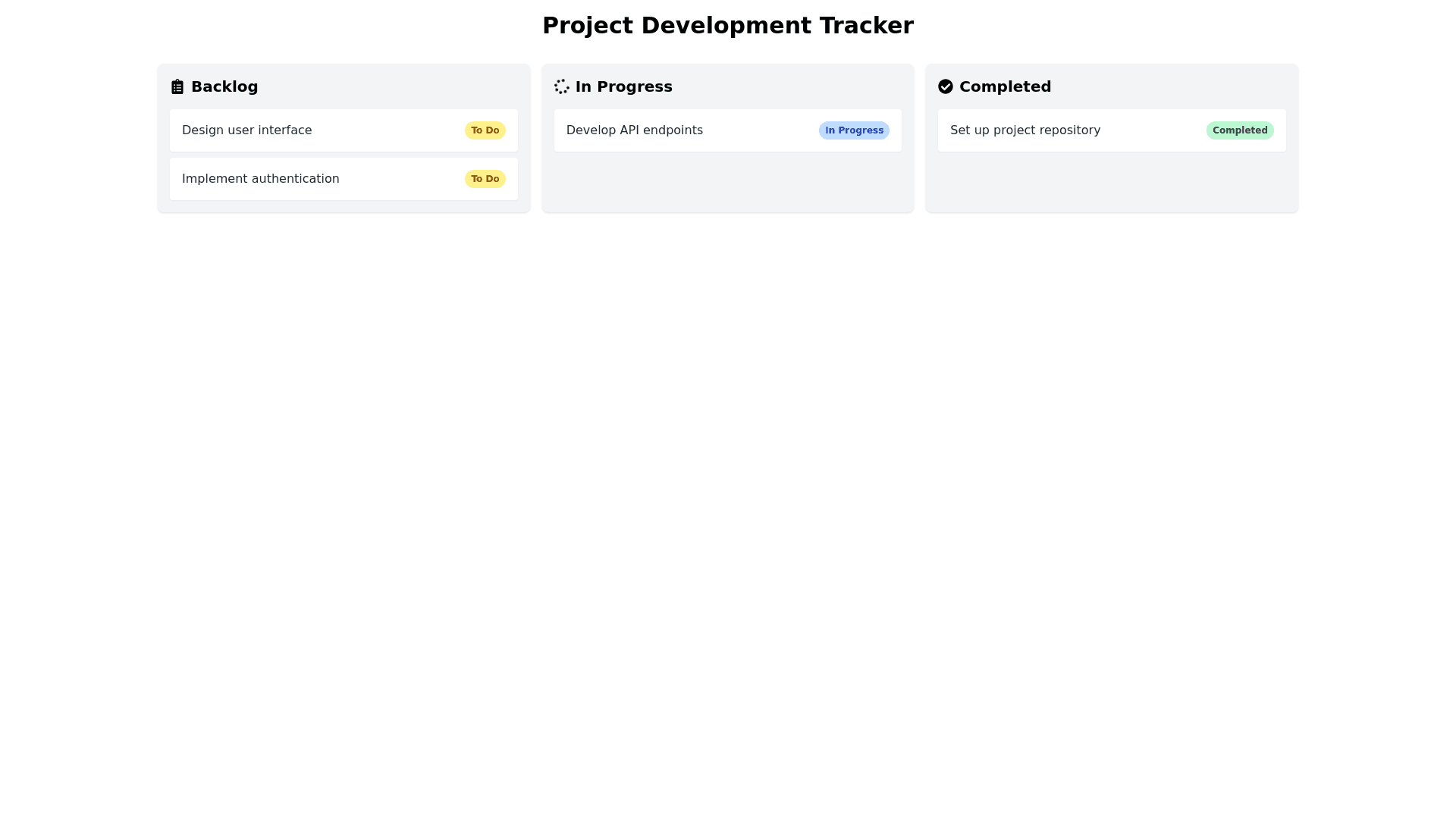
Task: Click the Completed column heading text
Action: click(x=1005, y=87)
